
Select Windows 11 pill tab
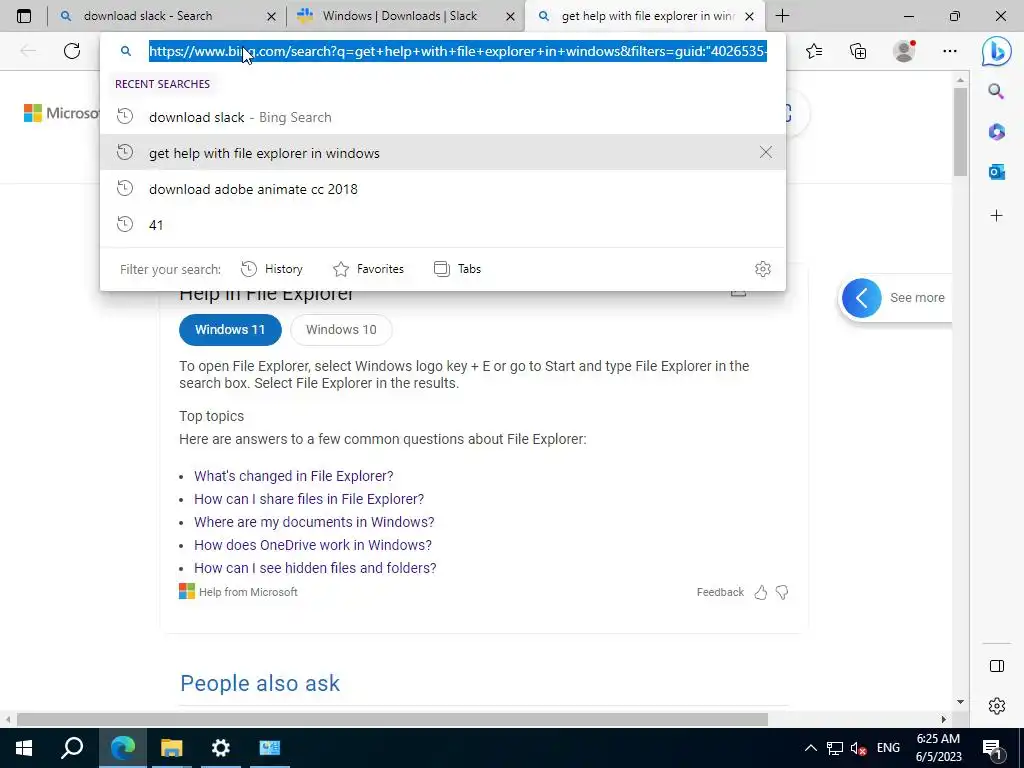[x=230, y=330]
